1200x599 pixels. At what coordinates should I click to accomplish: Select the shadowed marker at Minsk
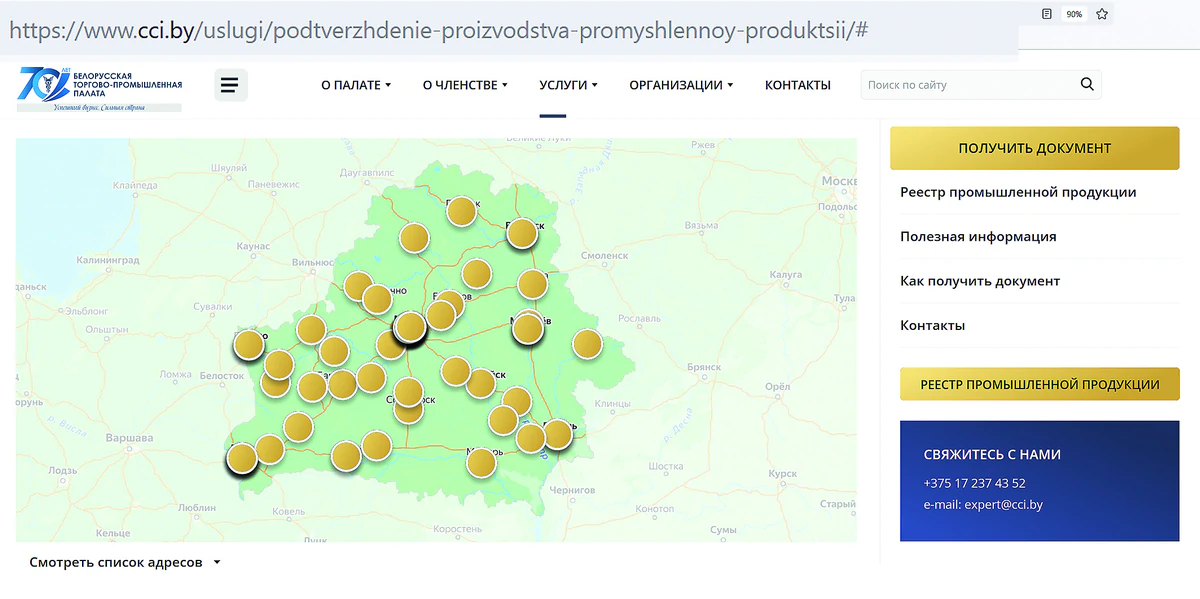[x=410, y=327]
